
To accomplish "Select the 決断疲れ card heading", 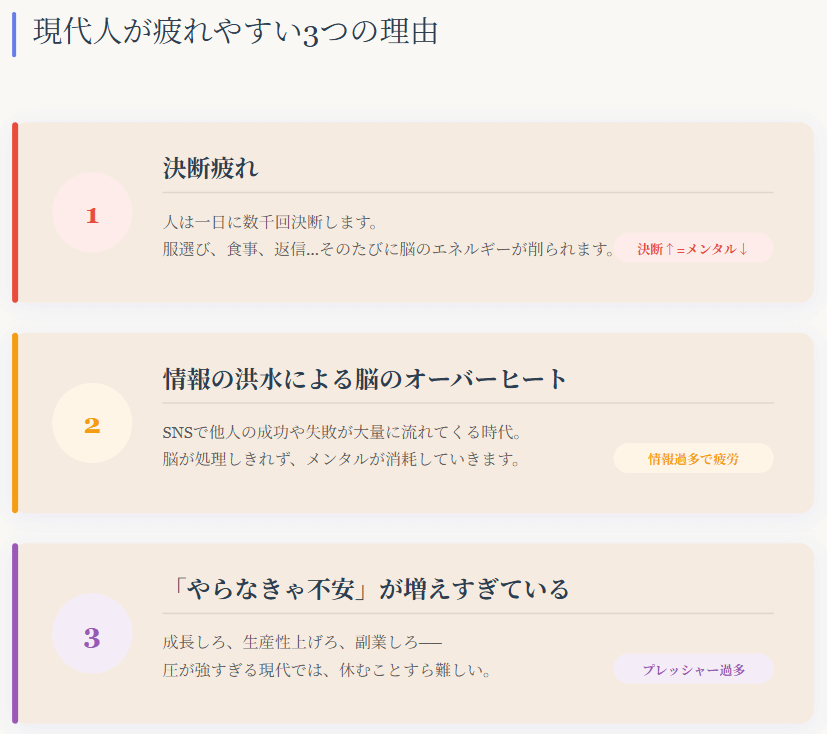I will (211, 168).
